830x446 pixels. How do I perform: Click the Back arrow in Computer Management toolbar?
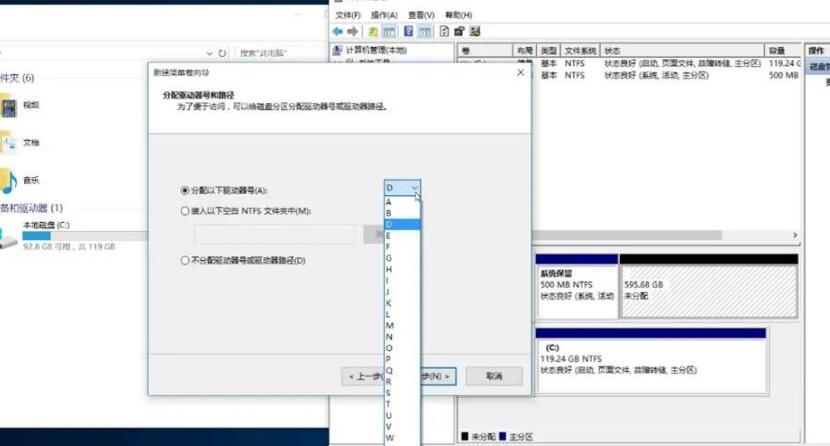click(x=337, y=32)
